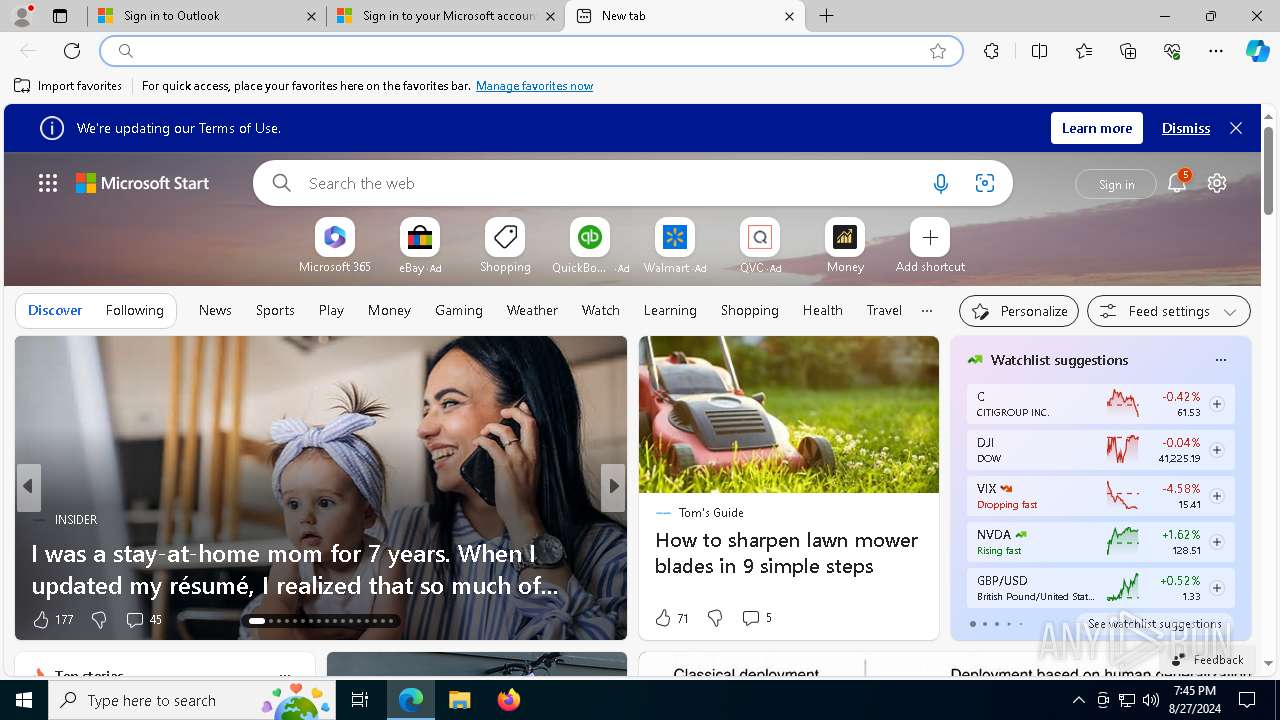Open Watchlist suggestions more options
This screenshot has height=720, width=1280.
point(1220,360)
